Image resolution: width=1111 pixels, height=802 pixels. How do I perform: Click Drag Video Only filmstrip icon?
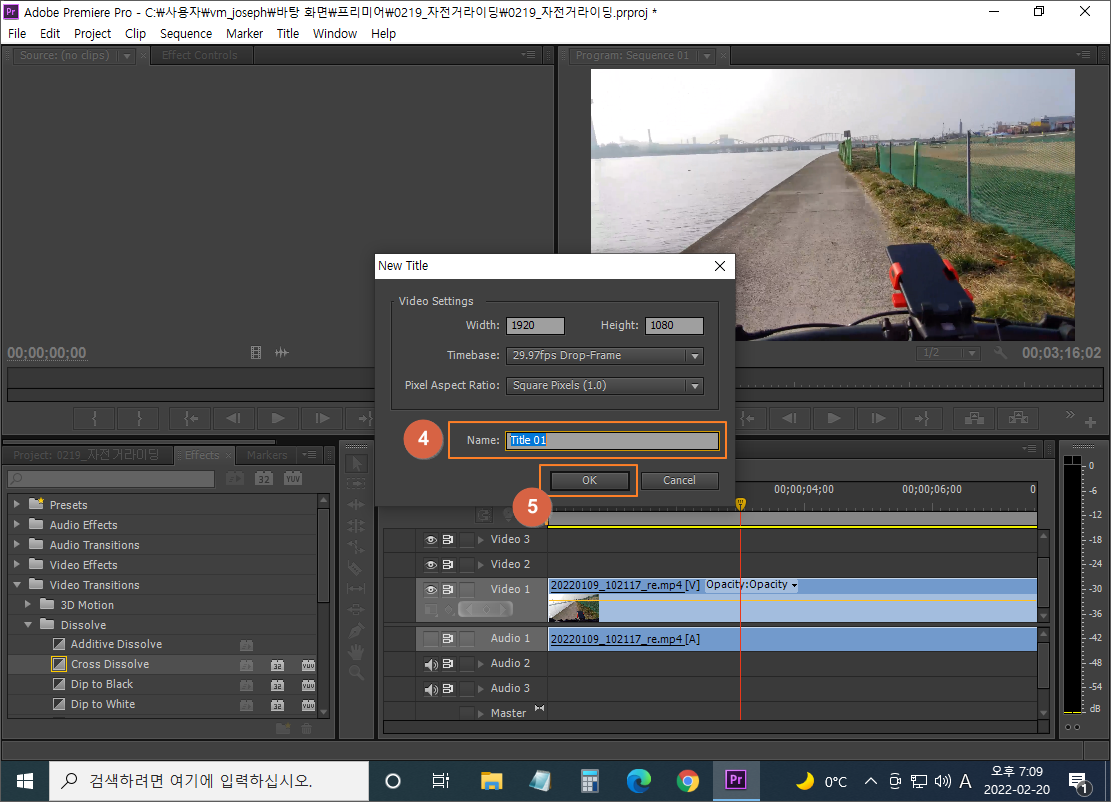[256, 352]
